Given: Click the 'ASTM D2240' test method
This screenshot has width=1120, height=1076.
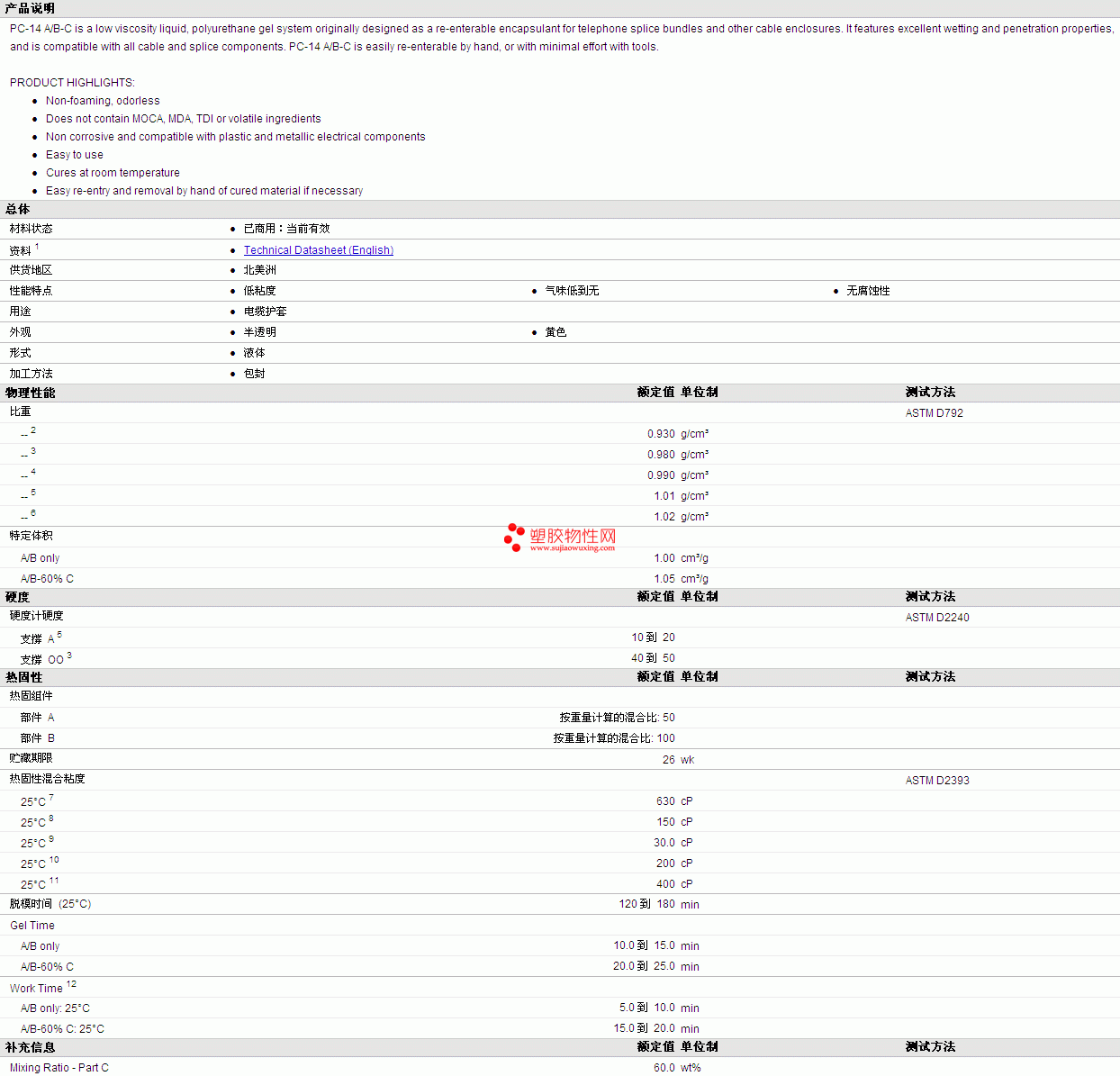Looking at the screenshot, I should coord(937,618).
